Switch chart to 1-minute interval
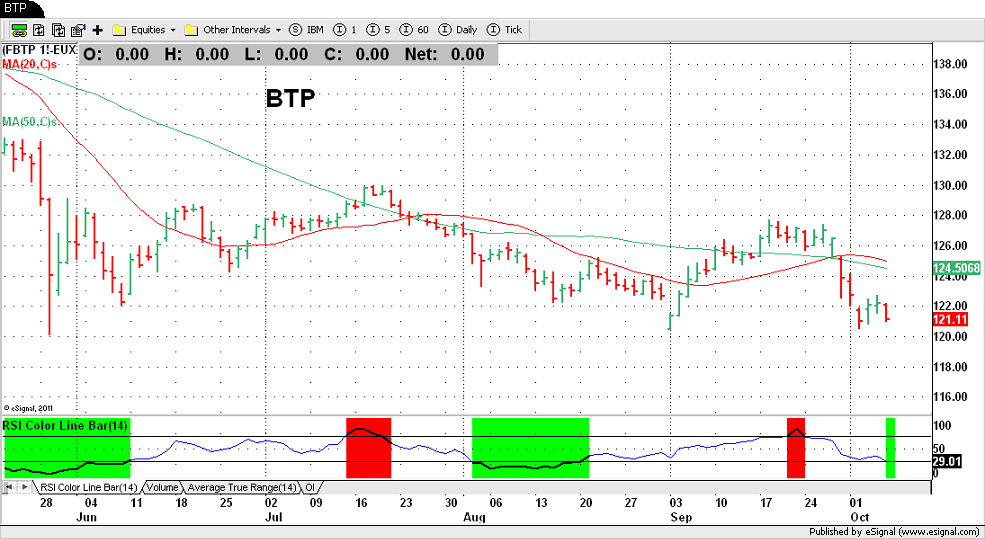 click(x=345, y=30)
